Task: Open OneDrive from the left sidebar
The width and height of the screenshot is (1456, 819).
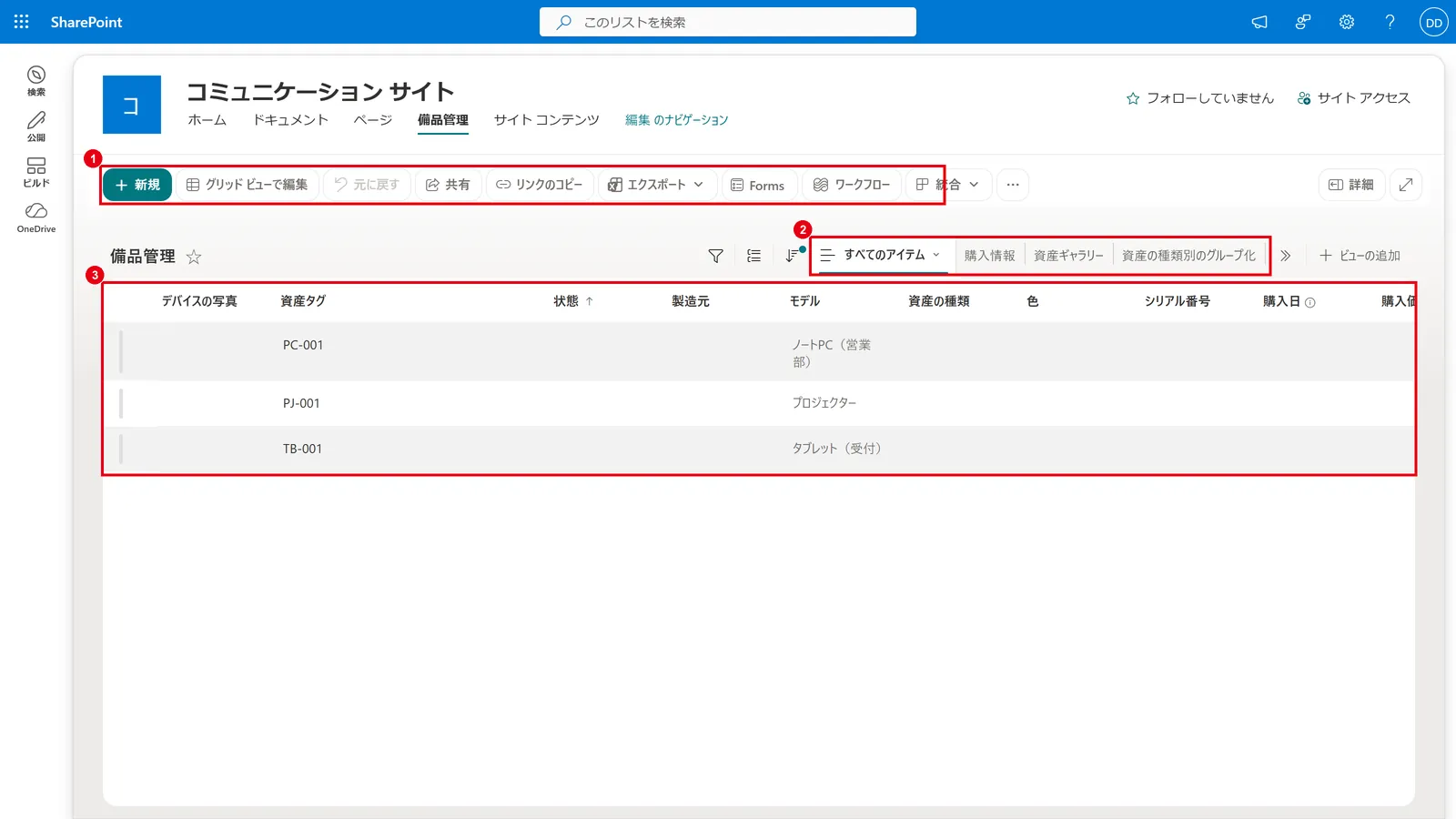Action: pyautogui.click(x=36, y=217)
